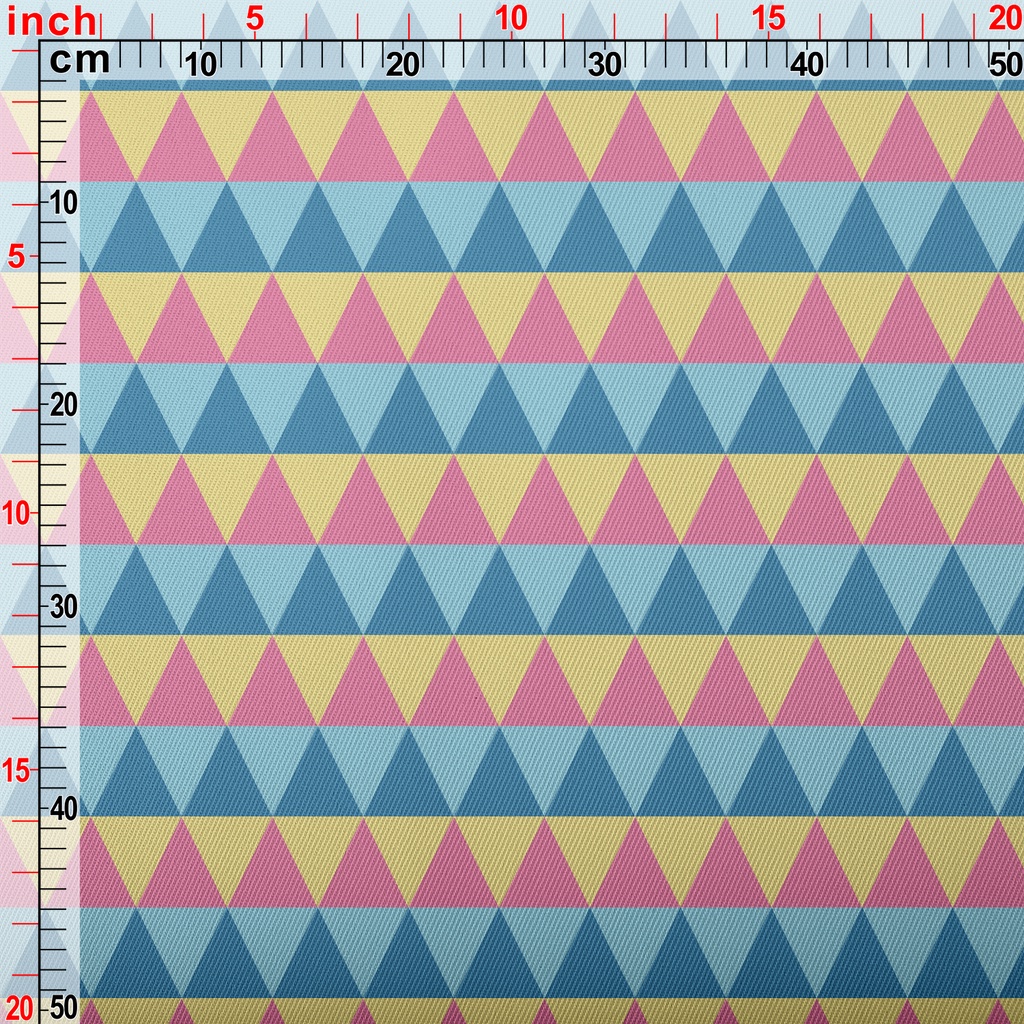The height and width of the screenshot is (1024, 1024).
Task: Pick the red 15 inch label on left ruler
Action: [x=19, y=770]
